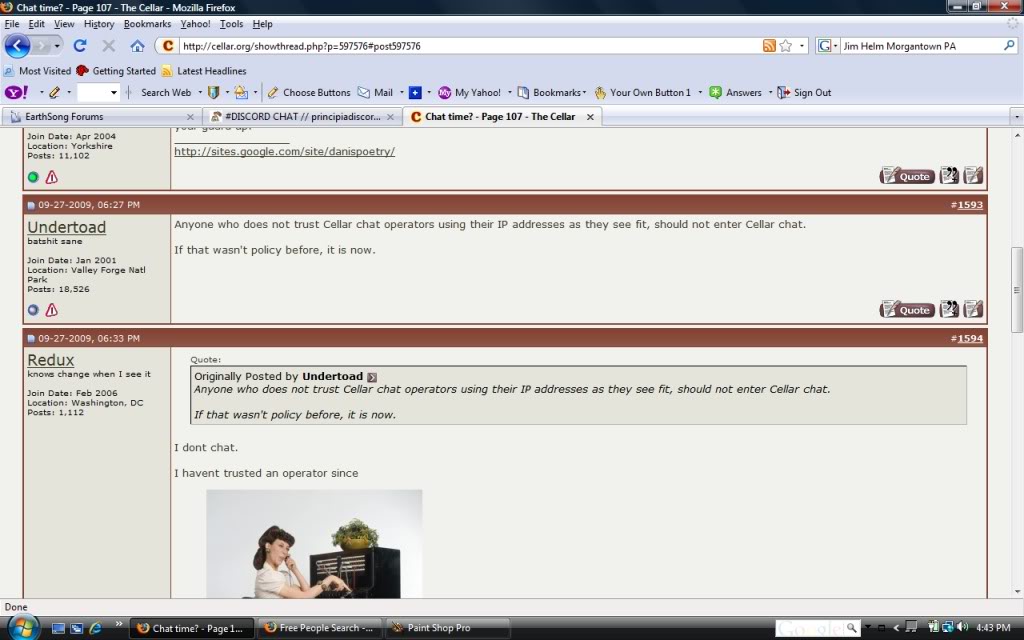Open Getting Started bookmark
1024x640 pixels.
pos(116,71)
